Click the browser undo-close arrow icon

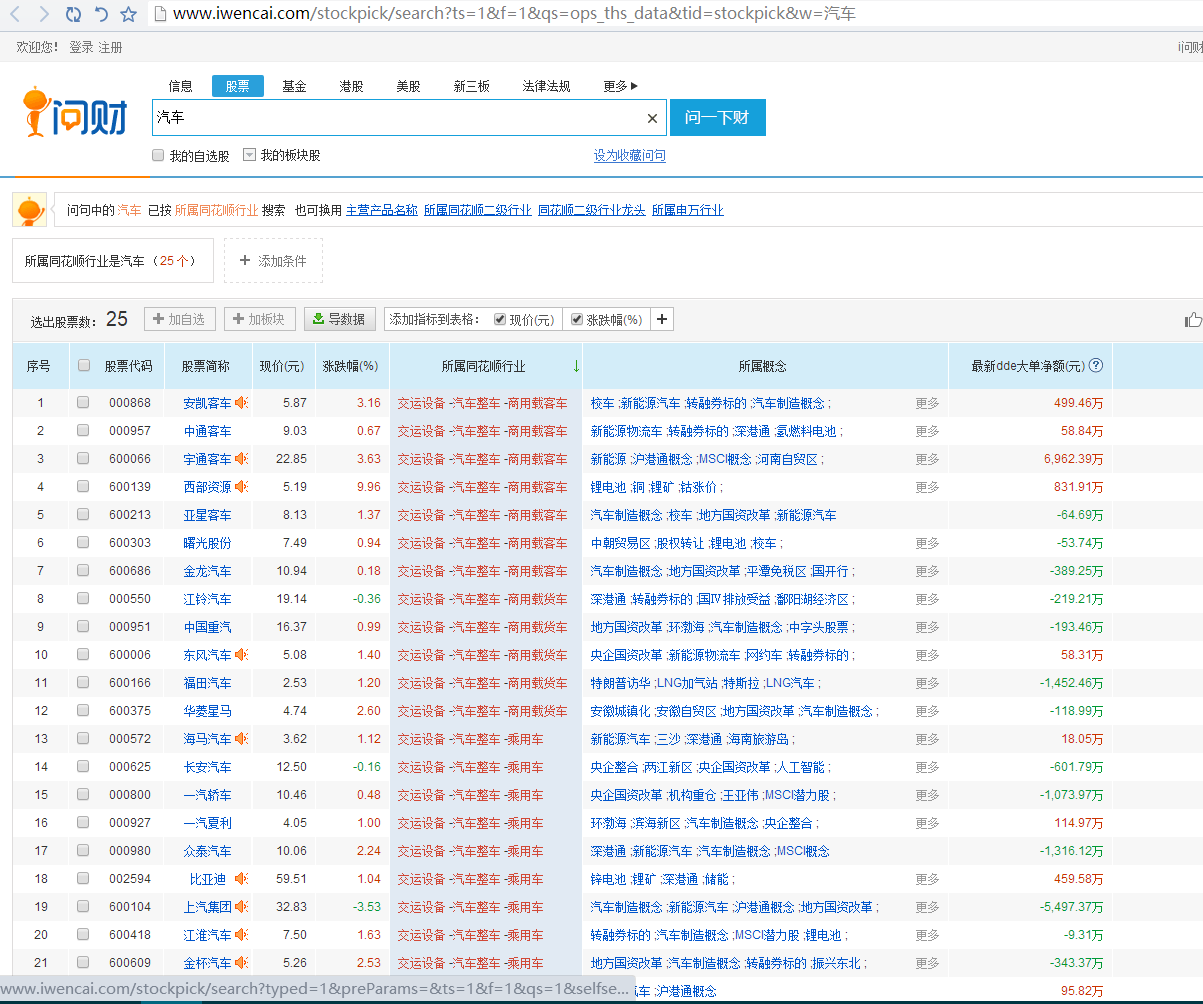[x=100, y=14]
